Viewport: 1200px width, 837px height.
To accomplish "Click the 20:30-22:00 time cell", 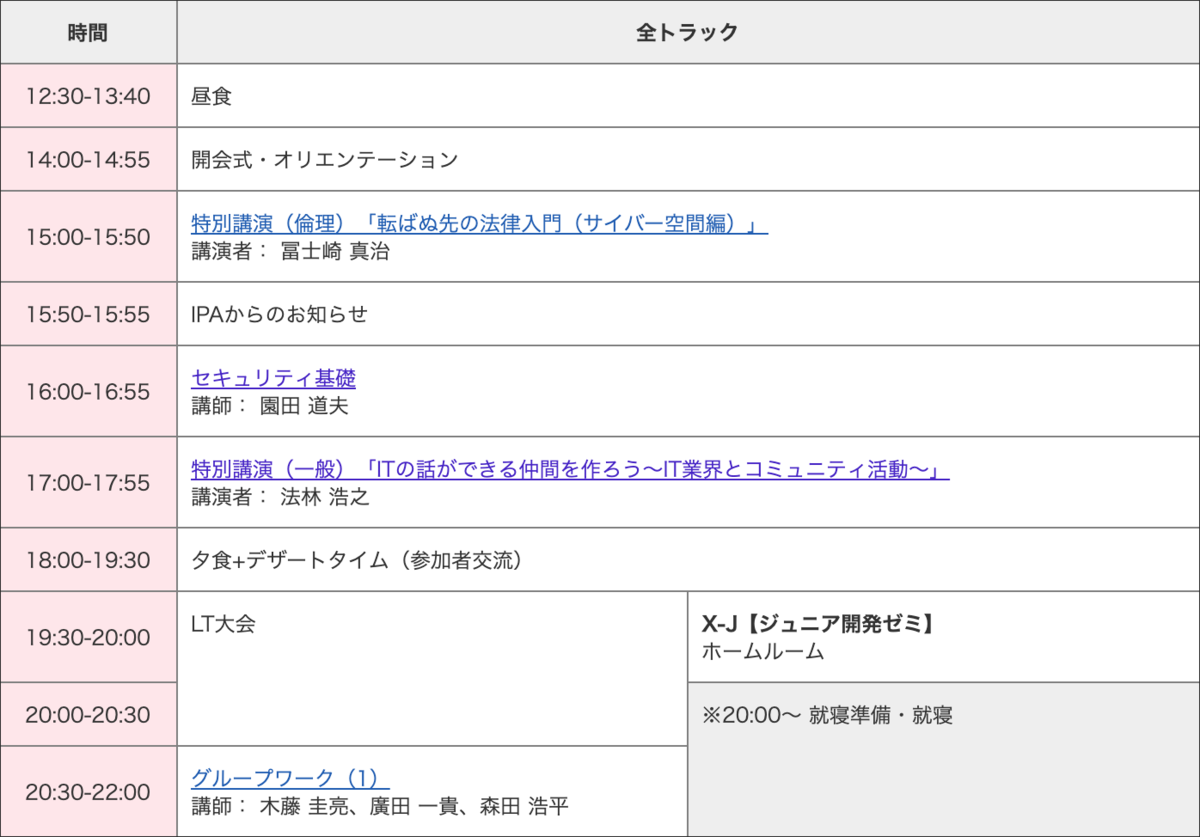I will 88,790.
